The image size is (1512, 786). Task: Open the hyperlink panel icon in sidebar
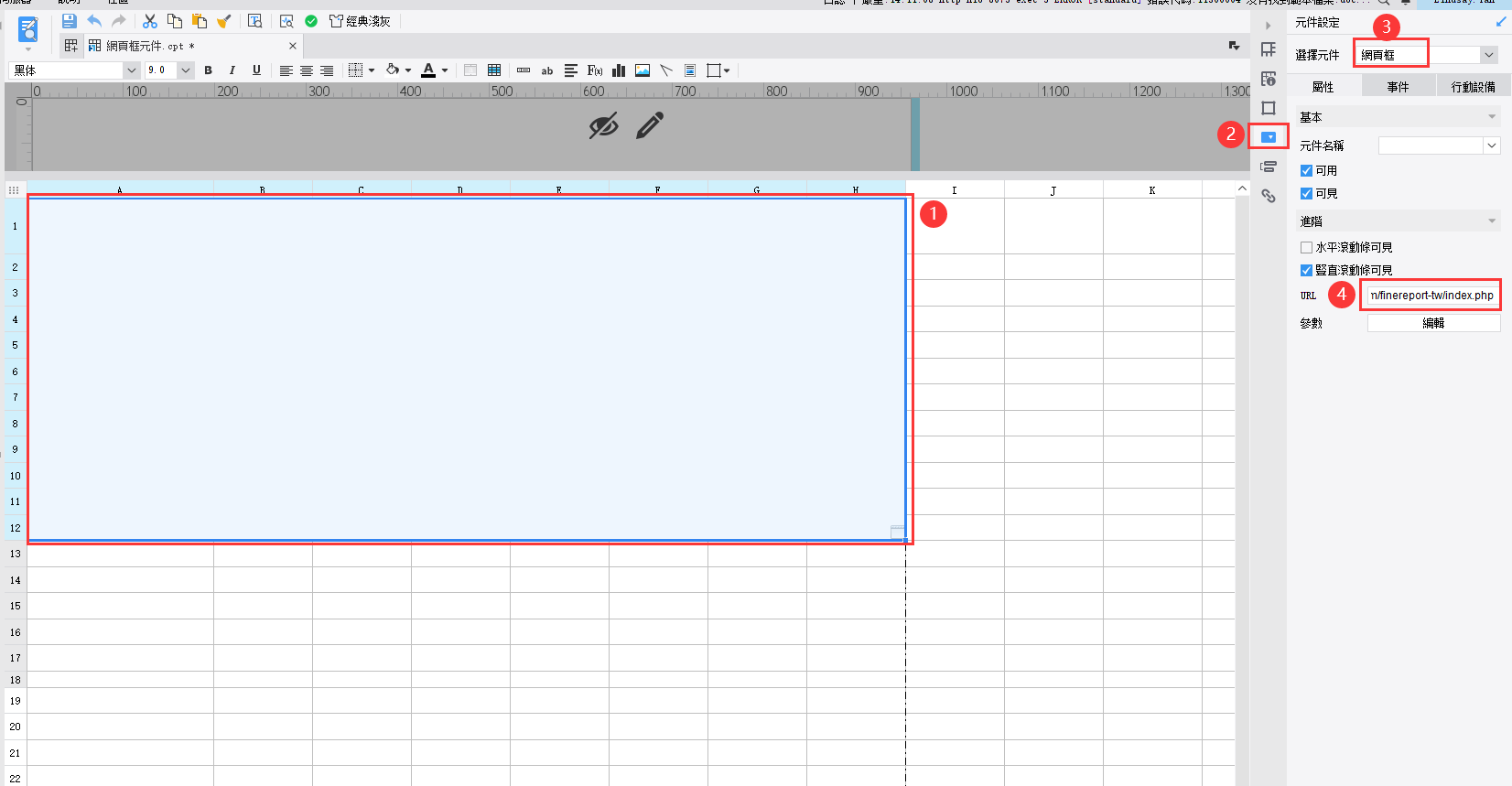point(1269,196)
